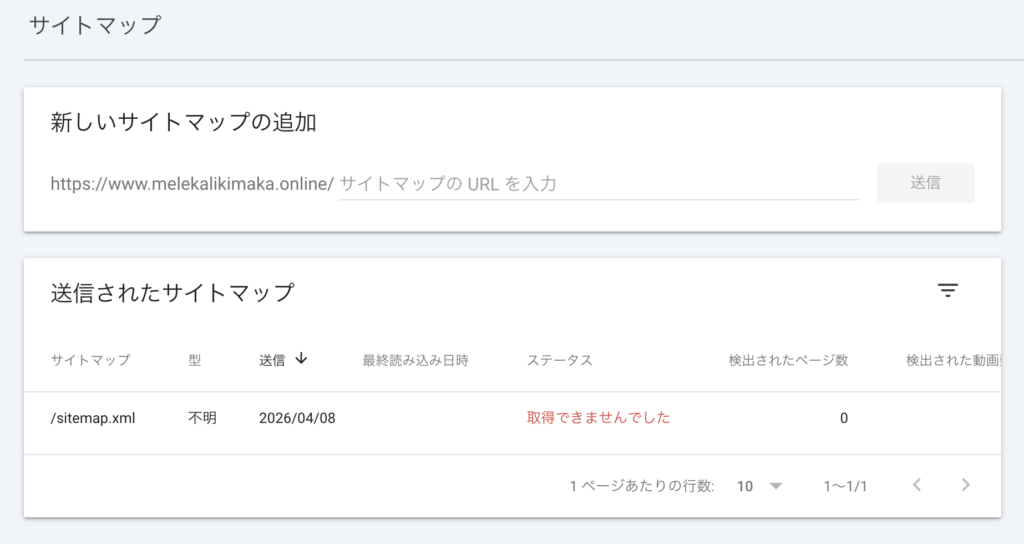Go to the next page of results

[965, 485]
